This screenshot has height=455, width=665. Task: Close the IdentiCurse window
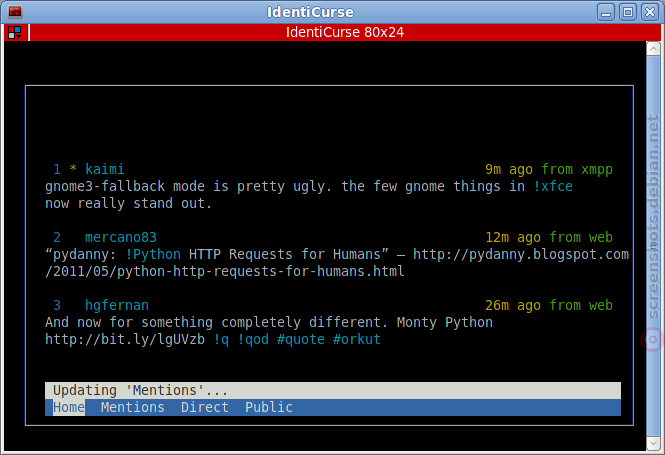click(650, 12)
